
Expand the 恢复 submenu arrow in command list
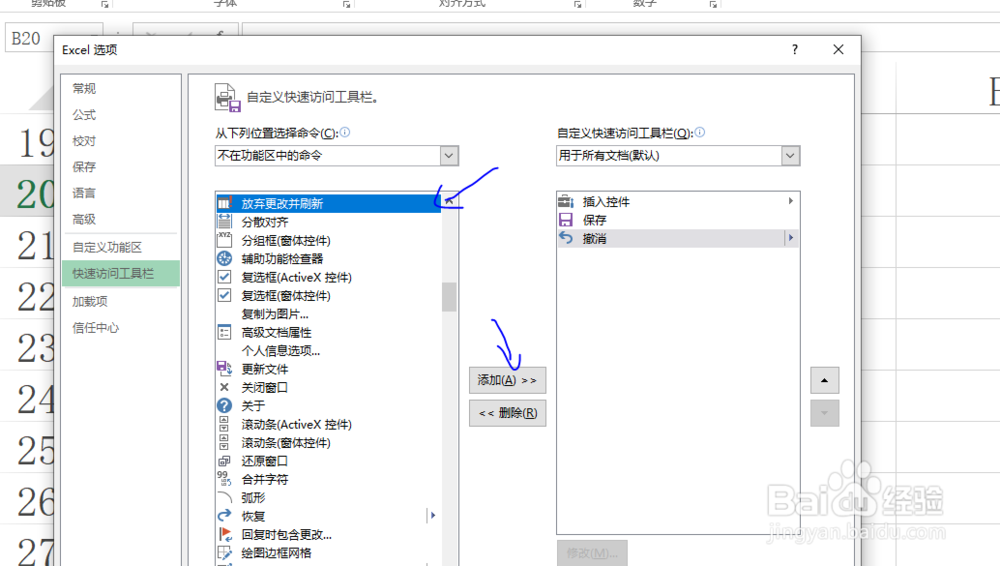coord(432,516)
